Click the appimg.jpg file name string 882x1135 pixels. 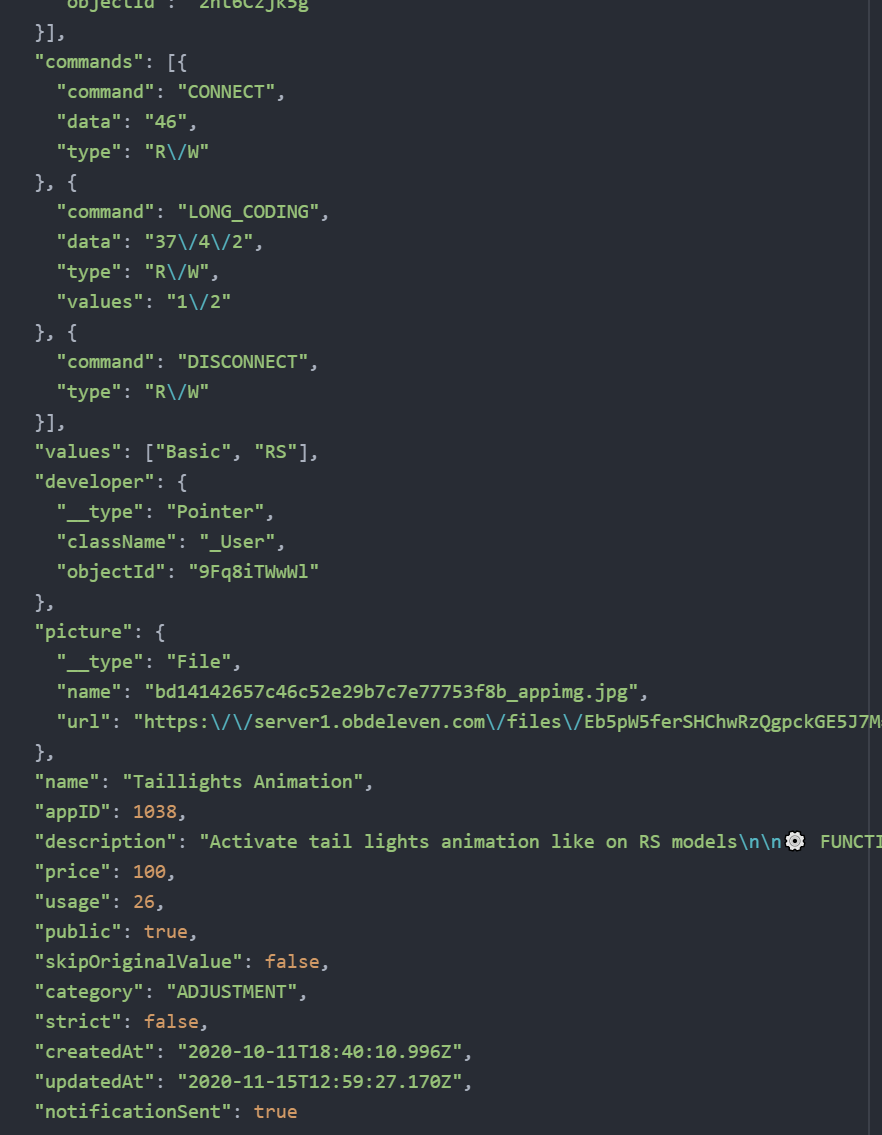[391, 692]
